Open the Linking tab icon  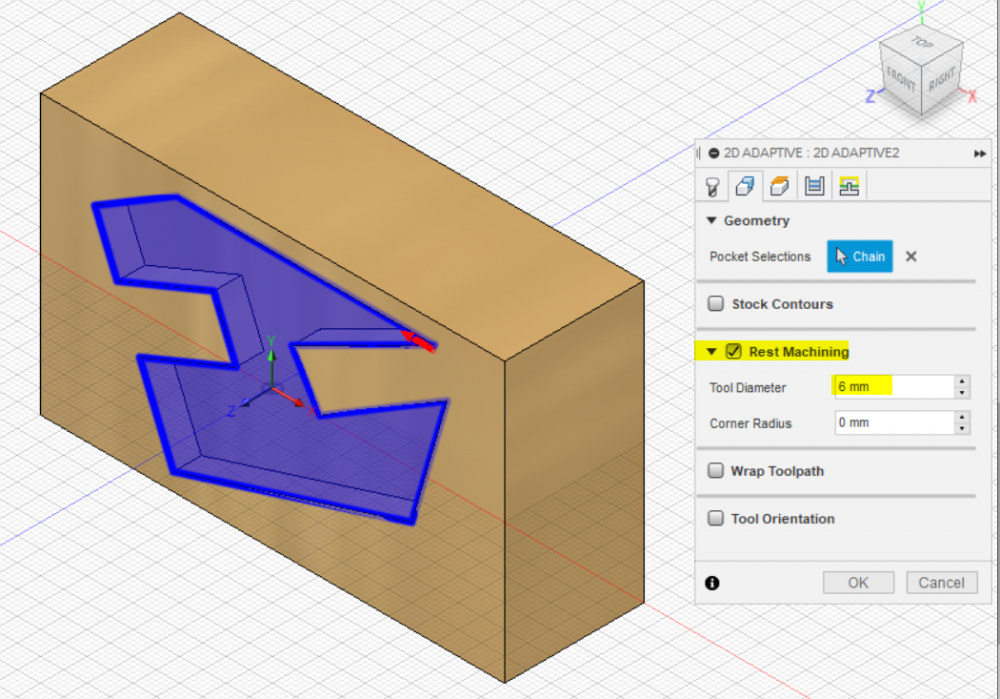point(849,185)
